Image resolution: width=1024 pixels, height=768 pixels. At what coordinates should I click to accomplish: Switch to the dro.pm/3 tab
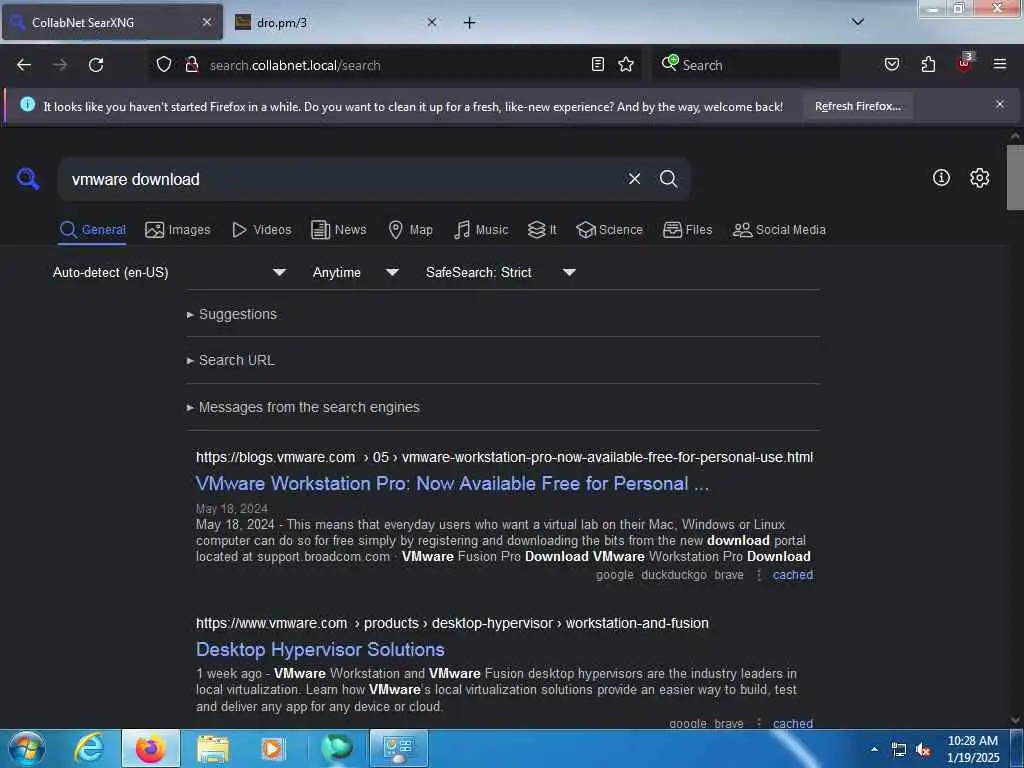336,22
